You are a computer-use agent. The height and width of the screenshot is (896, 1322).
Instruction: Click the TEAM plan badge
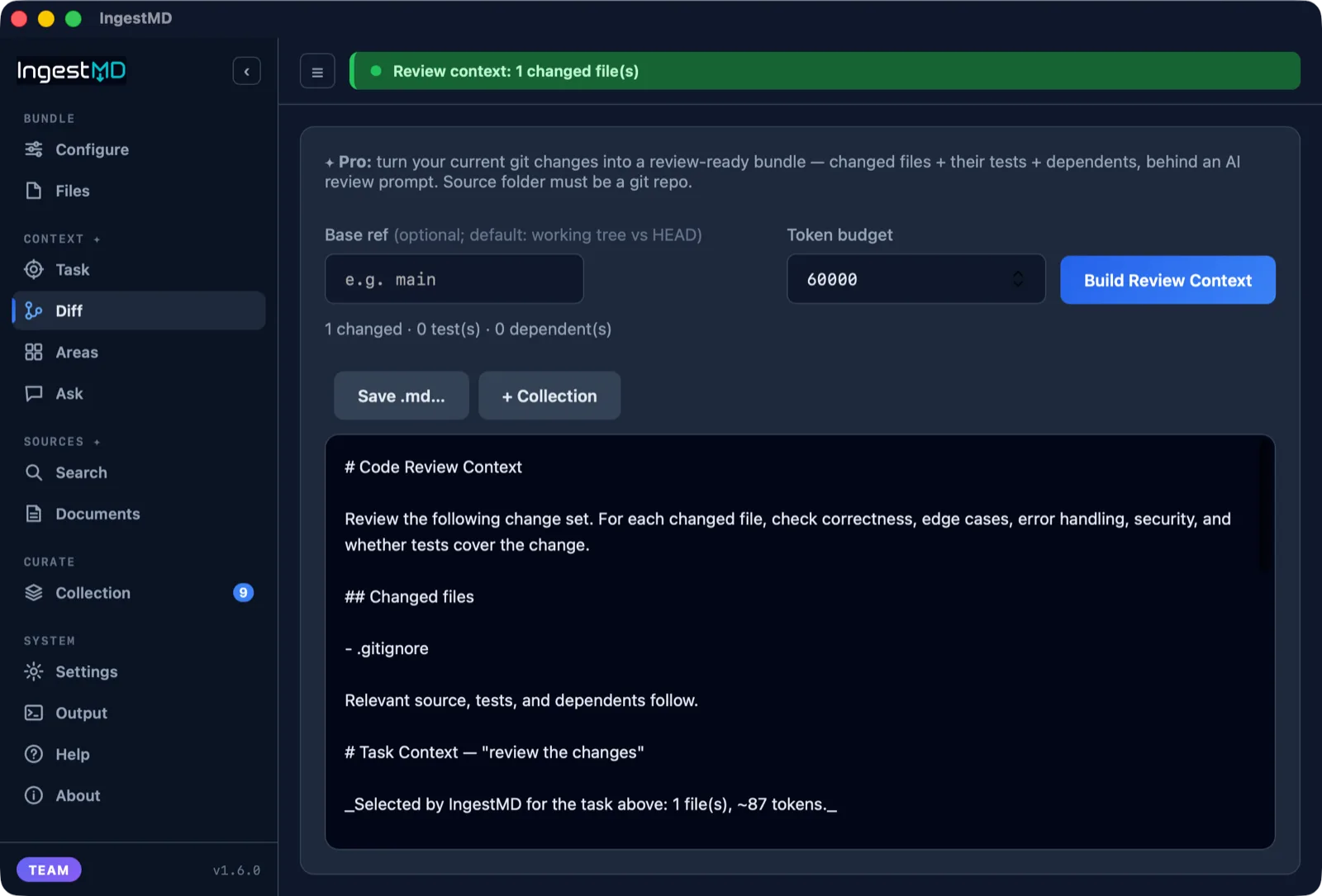coord(49,870)
